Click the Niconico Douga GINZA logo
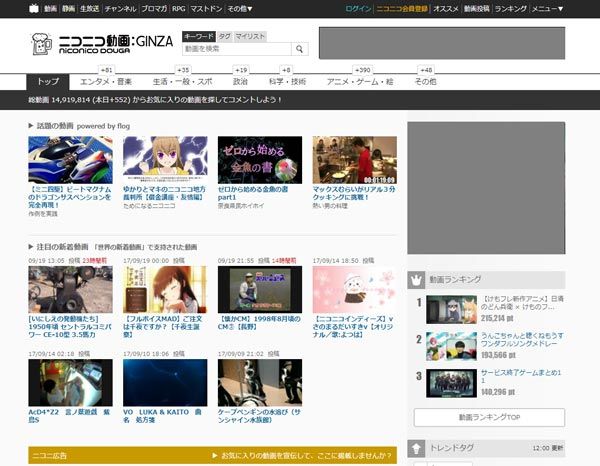 pyautogui.click(x=101, y=45)
